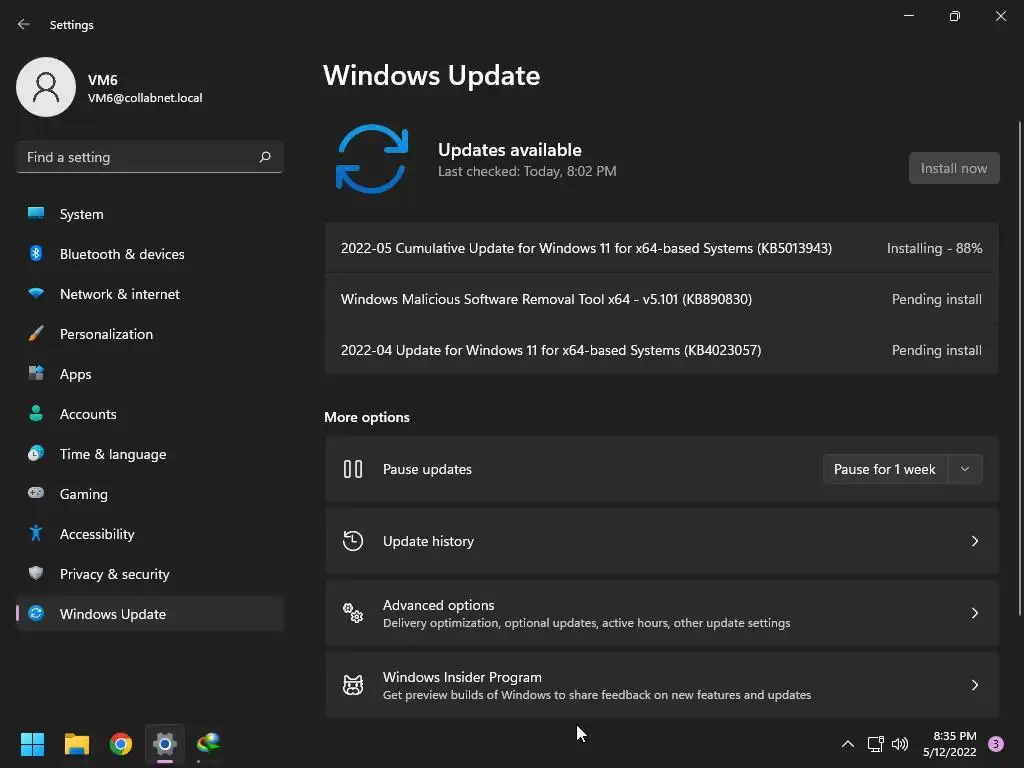
Task: Open Accessibility settings
Action: click(x=150, y=534)
